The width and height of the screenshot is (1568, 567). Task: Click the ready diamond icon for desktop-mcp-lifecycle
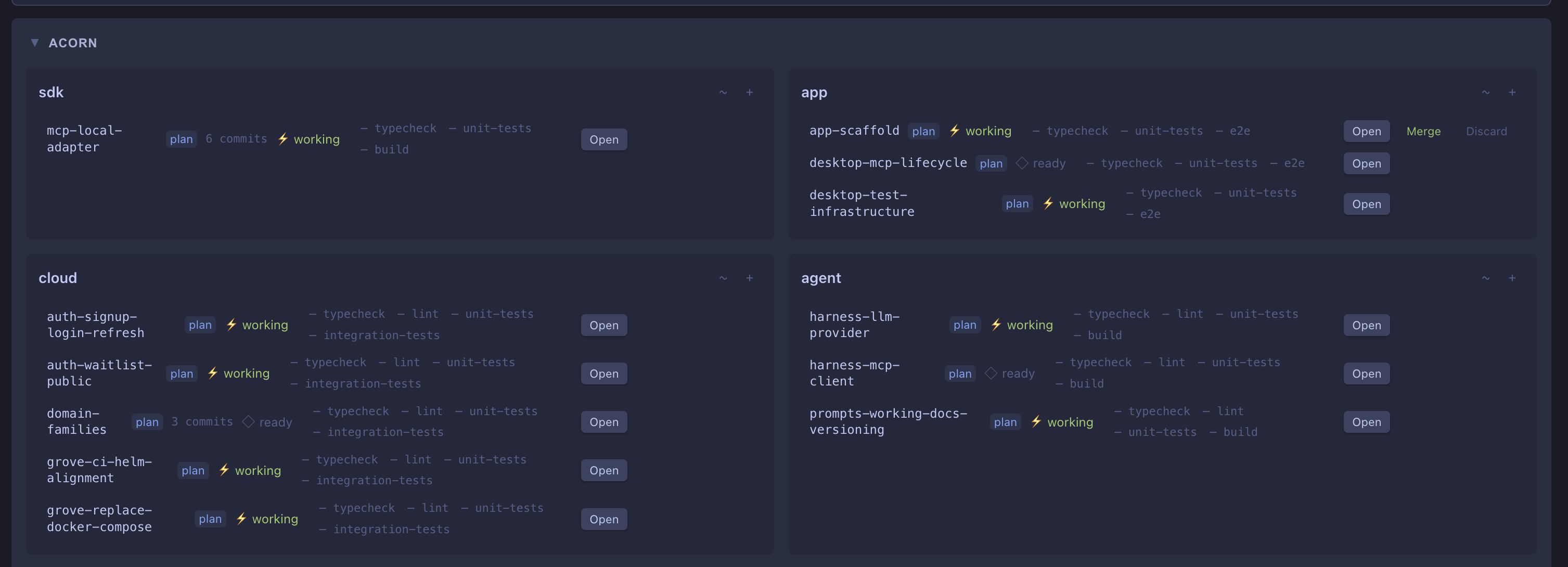tap(1022, 163)
